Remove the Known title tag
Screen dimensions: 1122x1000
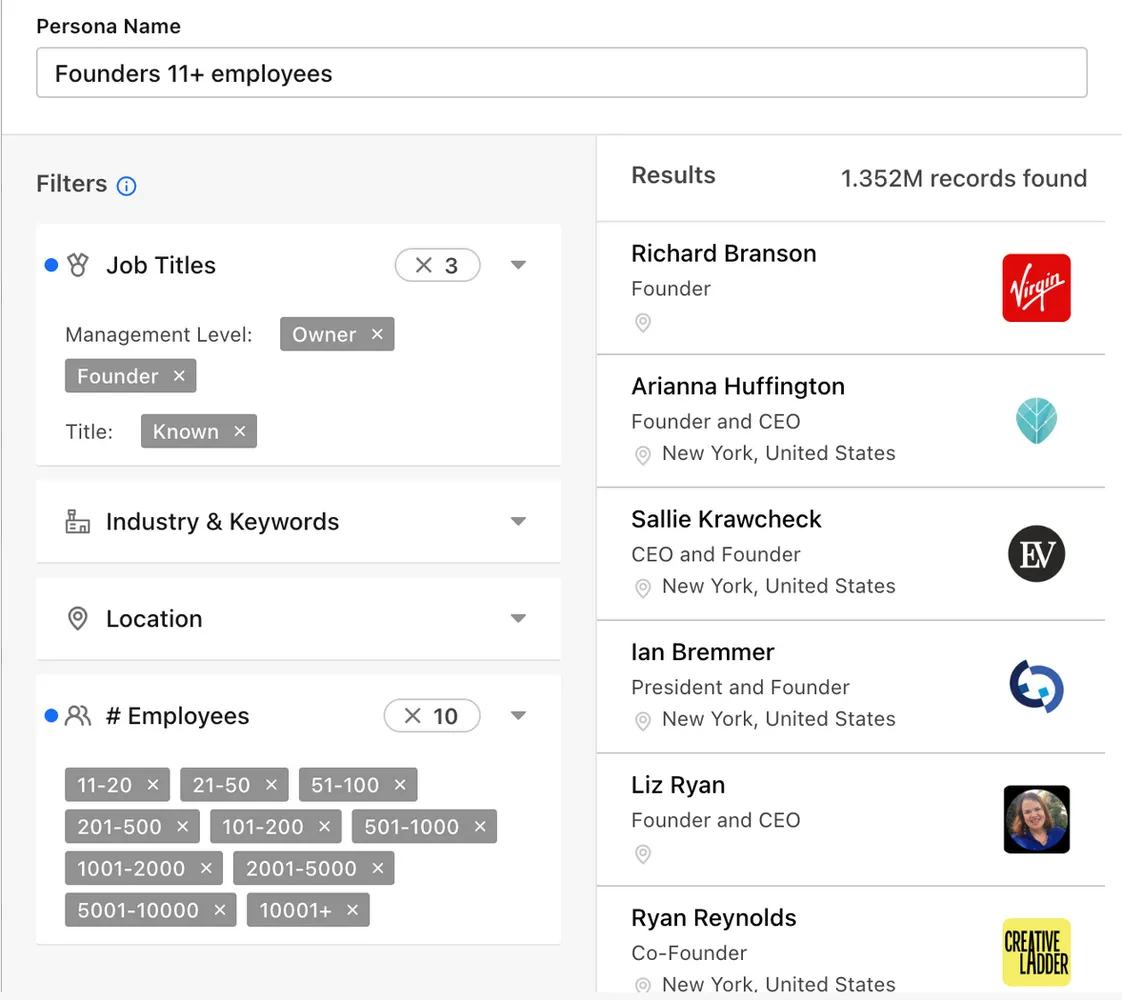240,431
